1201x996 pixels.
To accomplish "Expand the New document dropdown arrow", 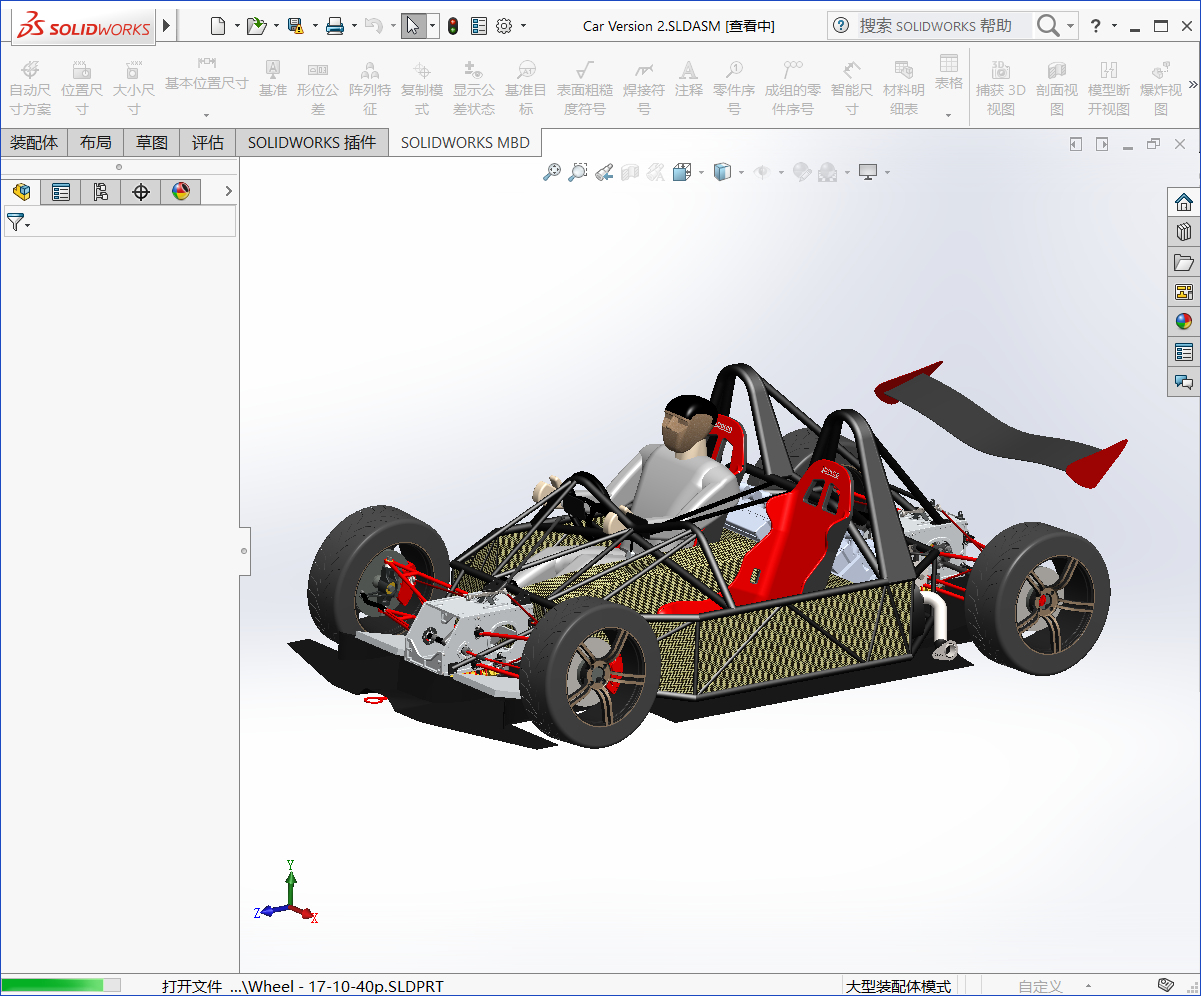I will (x=237, y=26).
